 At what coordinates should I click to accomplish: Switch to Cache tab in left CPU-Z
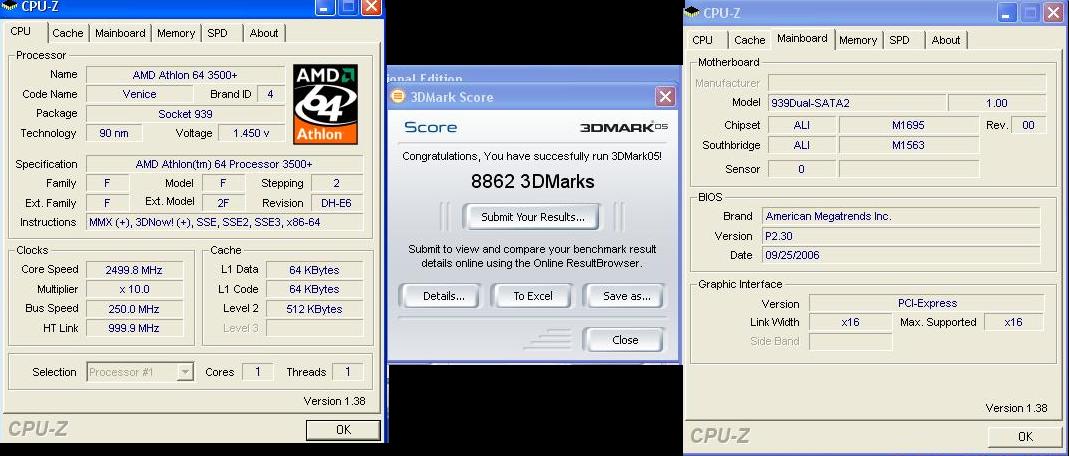click(x=68, y=33)
